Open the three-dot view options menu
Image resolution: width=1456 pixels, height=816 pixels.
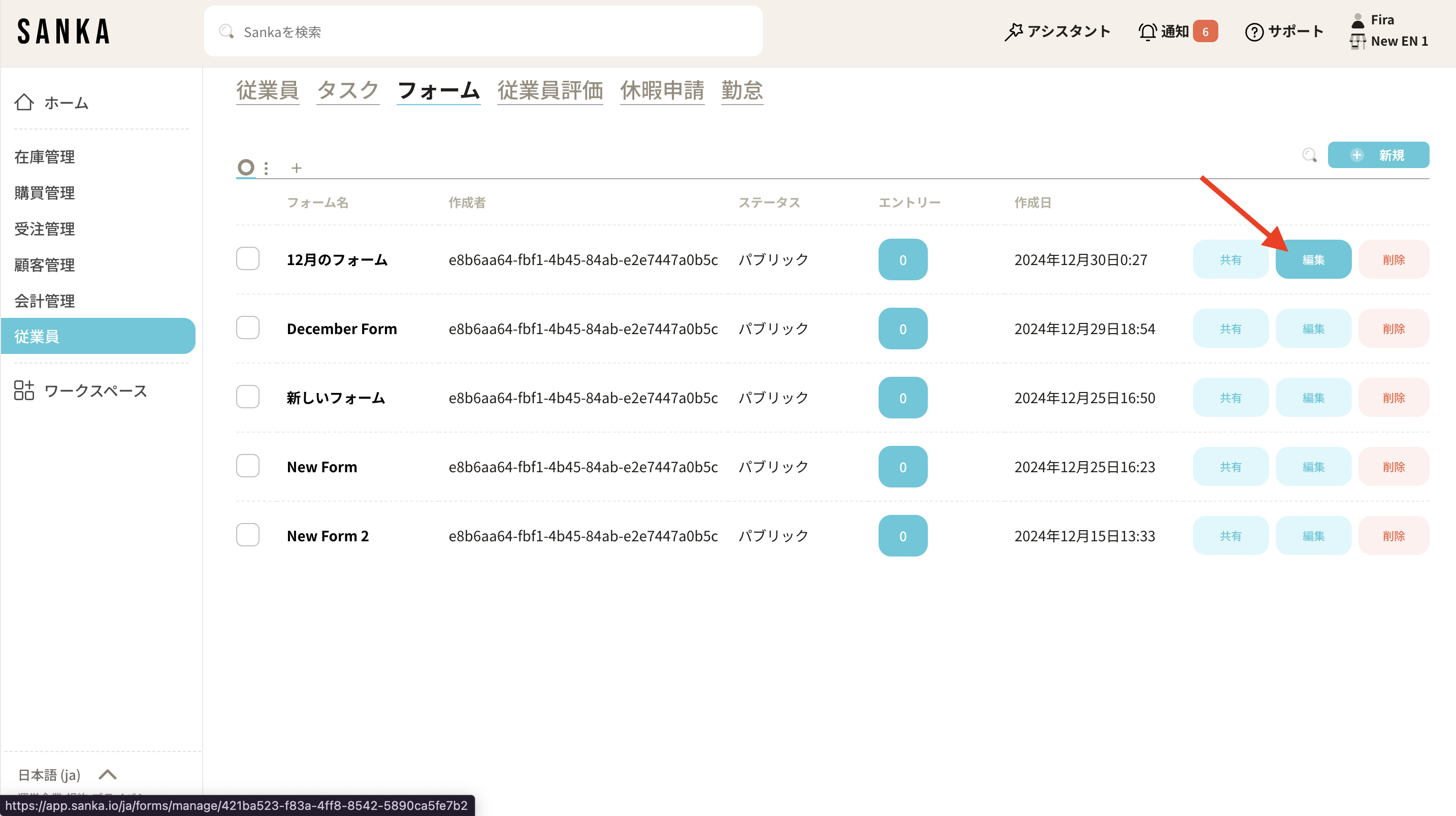pos(266,168)
